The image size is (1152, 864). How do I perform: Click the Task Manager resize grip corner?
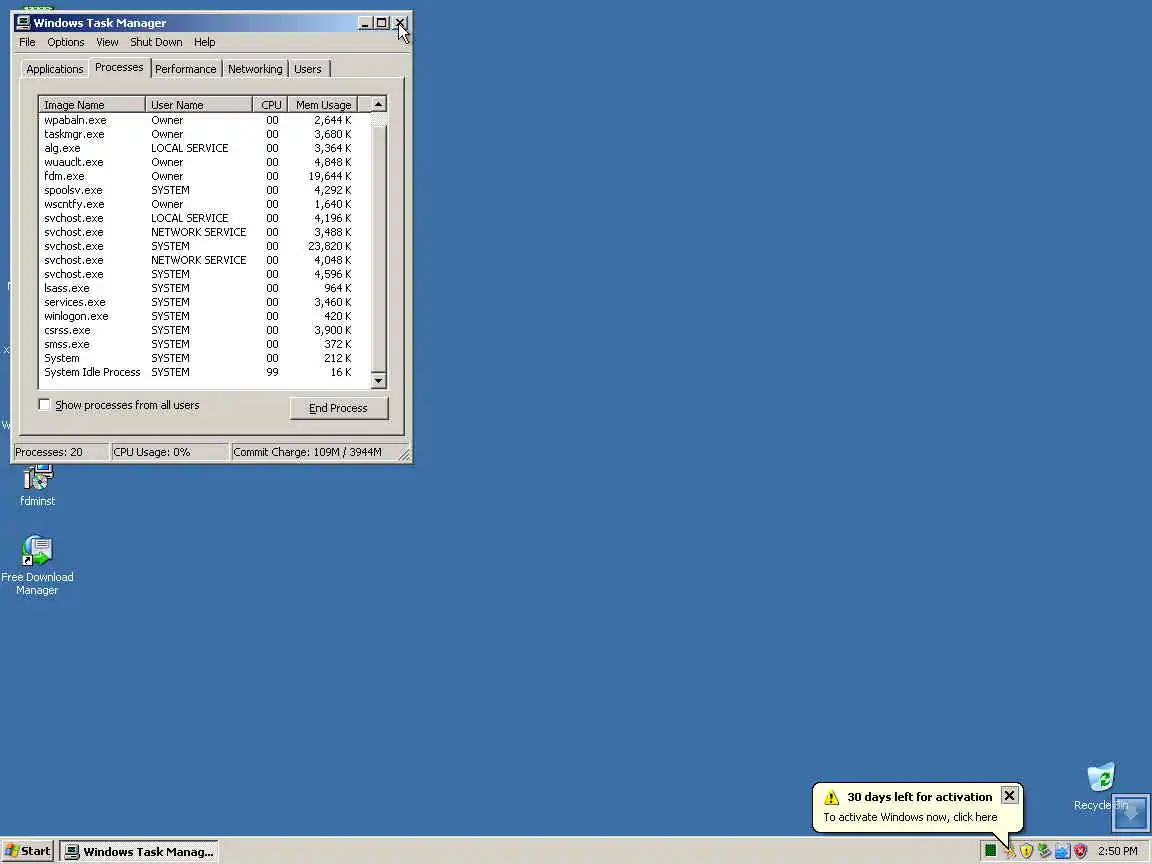(404, 455)
